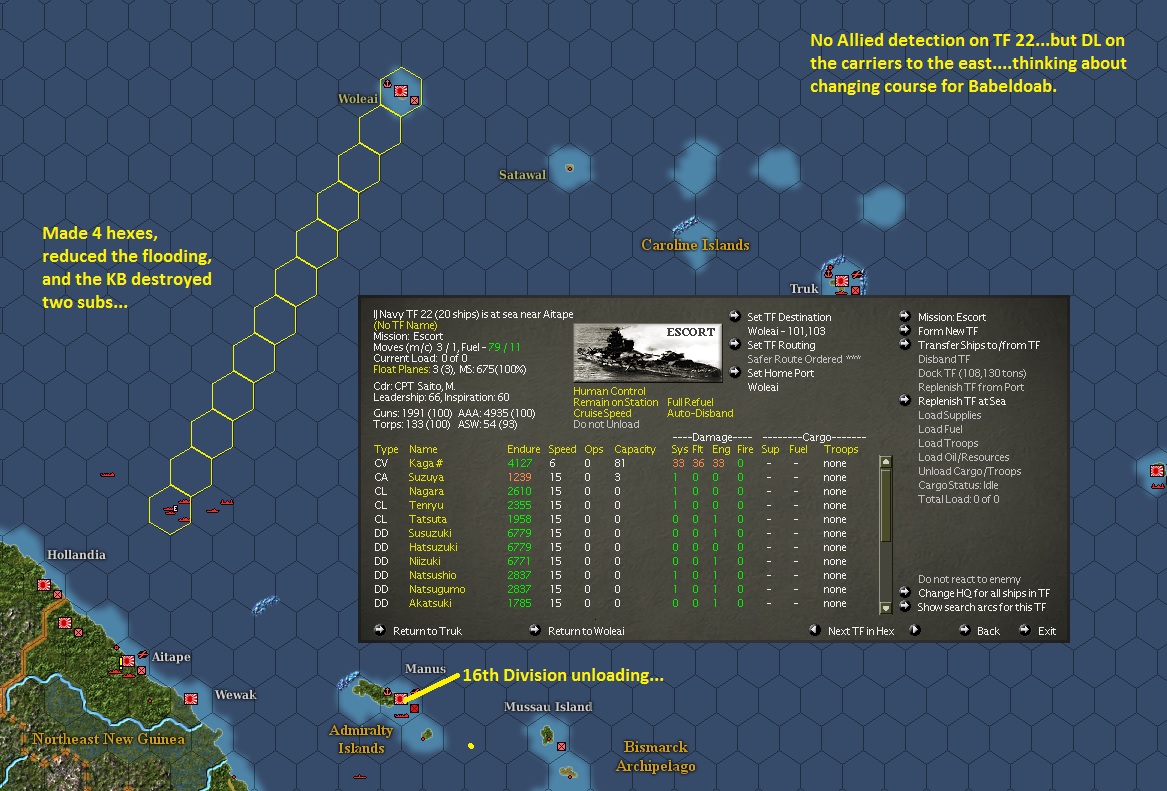Click the Speed column header
The width and height of the screenshot is (1167, 791).
coord(562,449)
